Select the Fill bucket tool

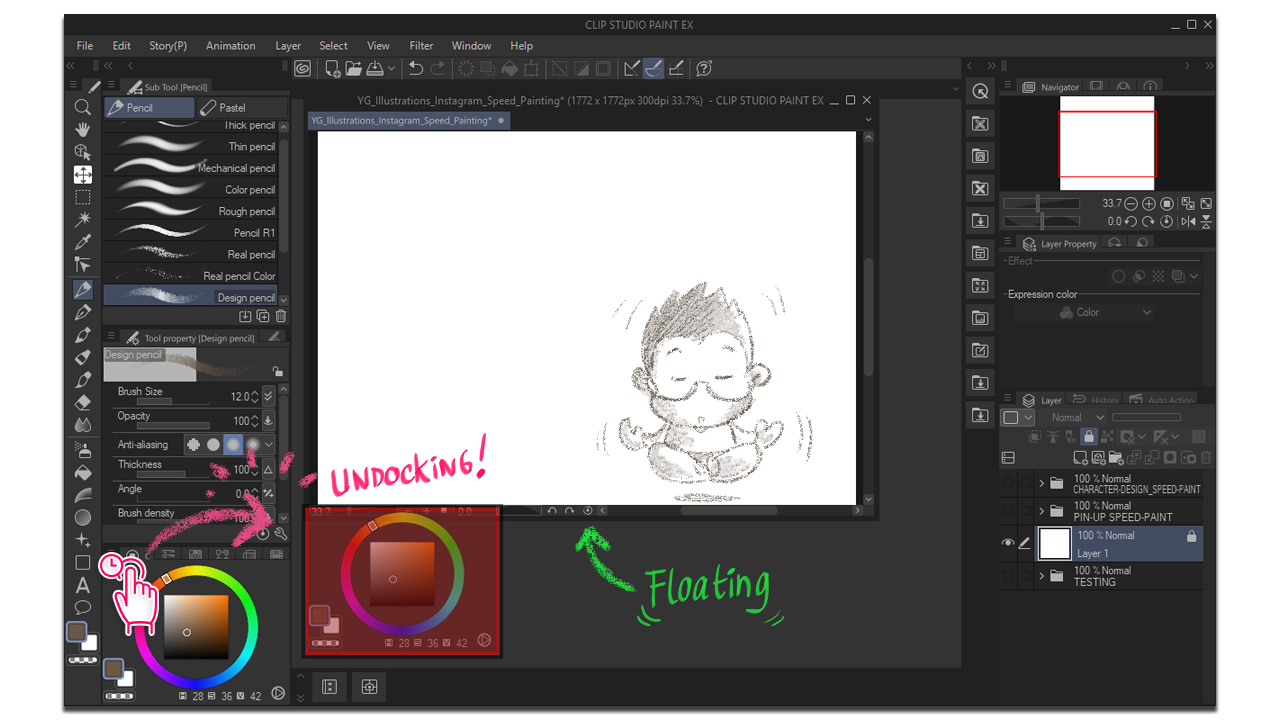(83, 471)
